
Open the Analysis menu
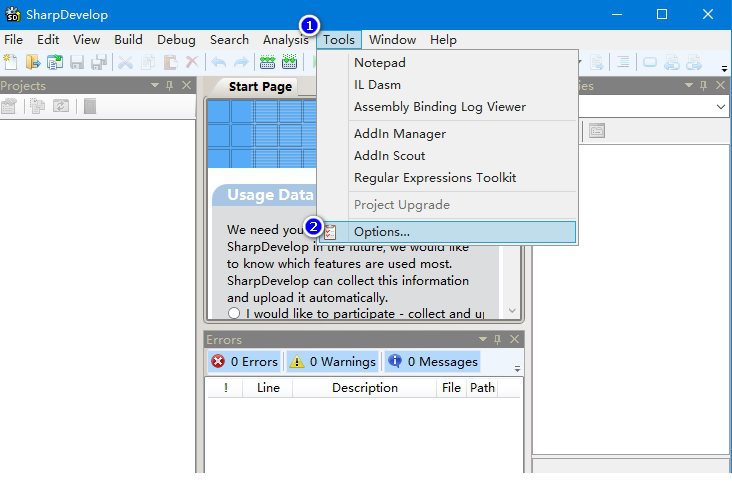point(285,40)
